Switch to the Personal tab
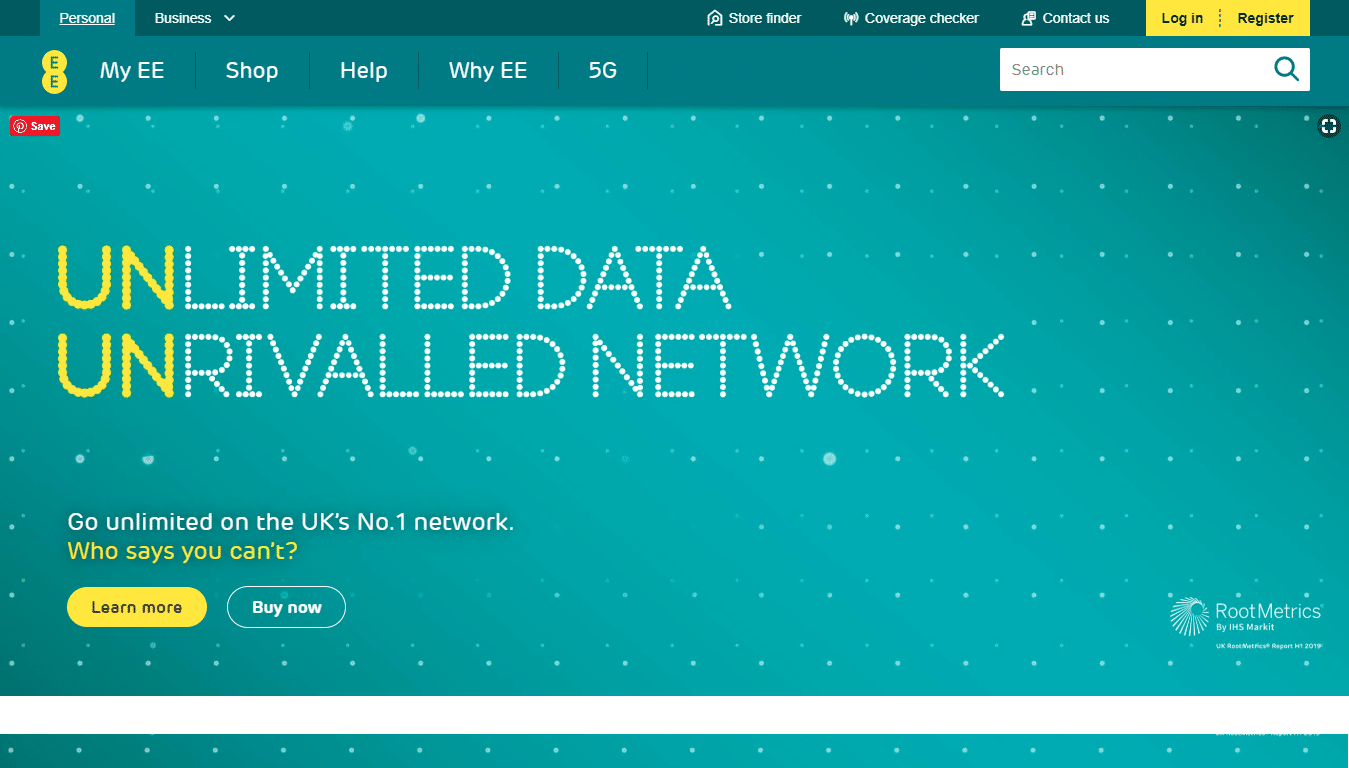The width and height of the screenshot is (1349, 768). (87, 18)
